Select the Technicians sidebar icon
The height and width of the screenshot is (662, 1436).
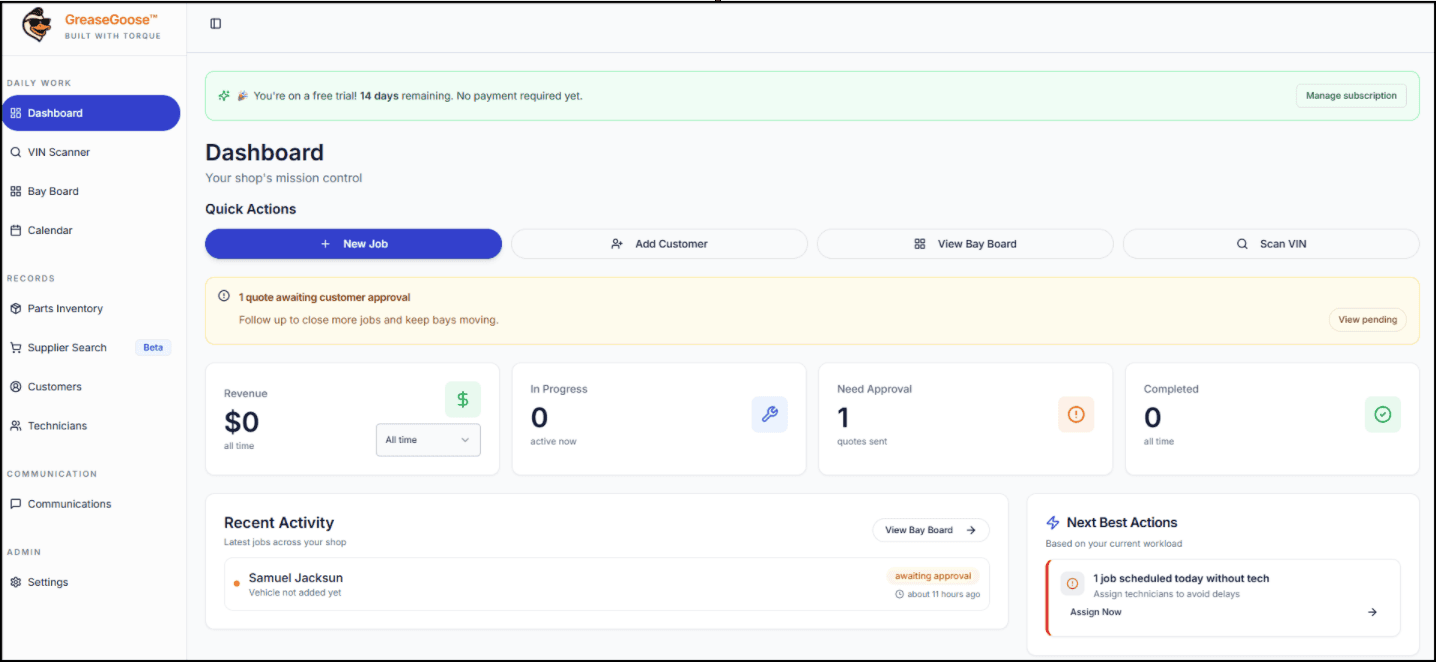(14, 425)
